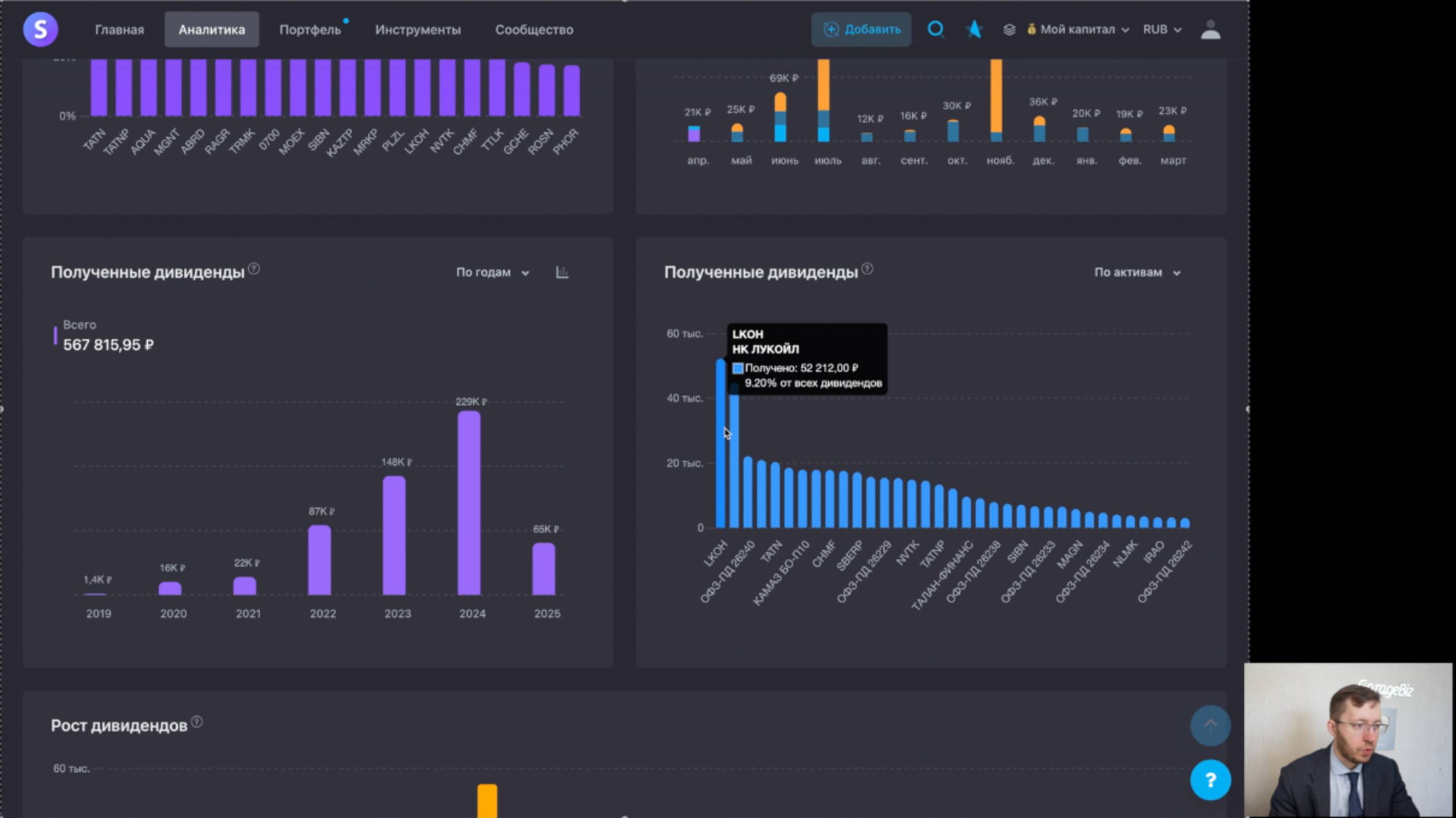Viewport: 1456px width, 818px height.
Task: Click the purple S logo icon
Action: click(x=40, y=29)
